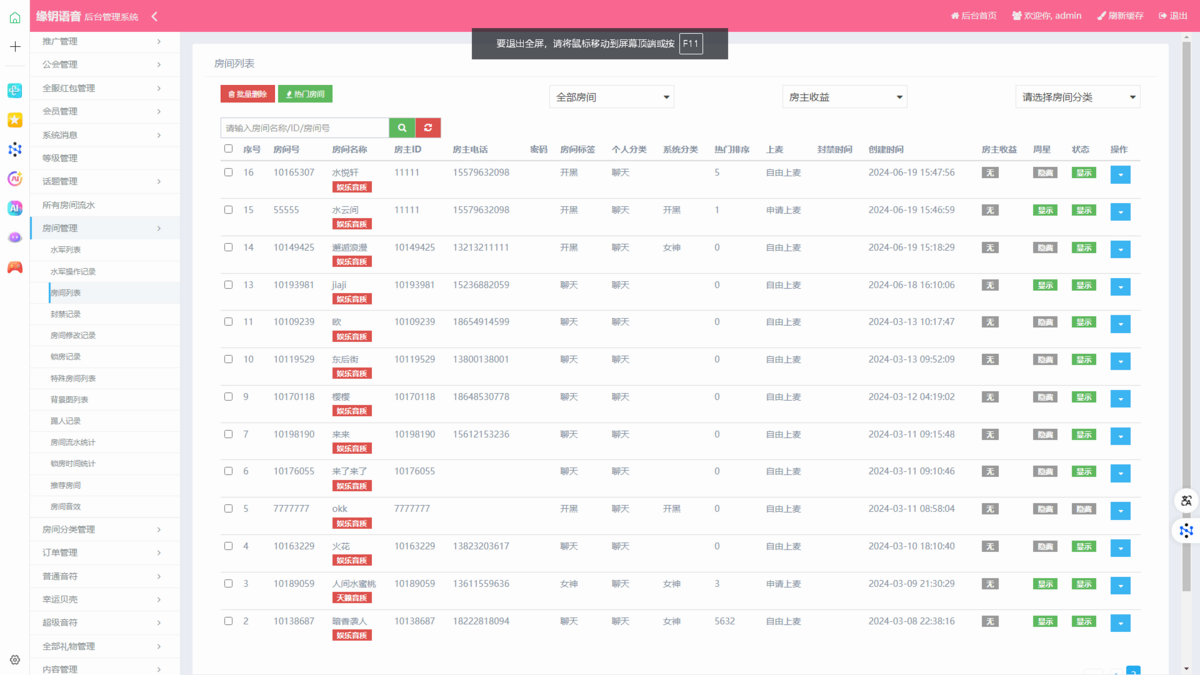
Task: Open the 请选择房间分类 dropdown
Action: coord(1078,97)
